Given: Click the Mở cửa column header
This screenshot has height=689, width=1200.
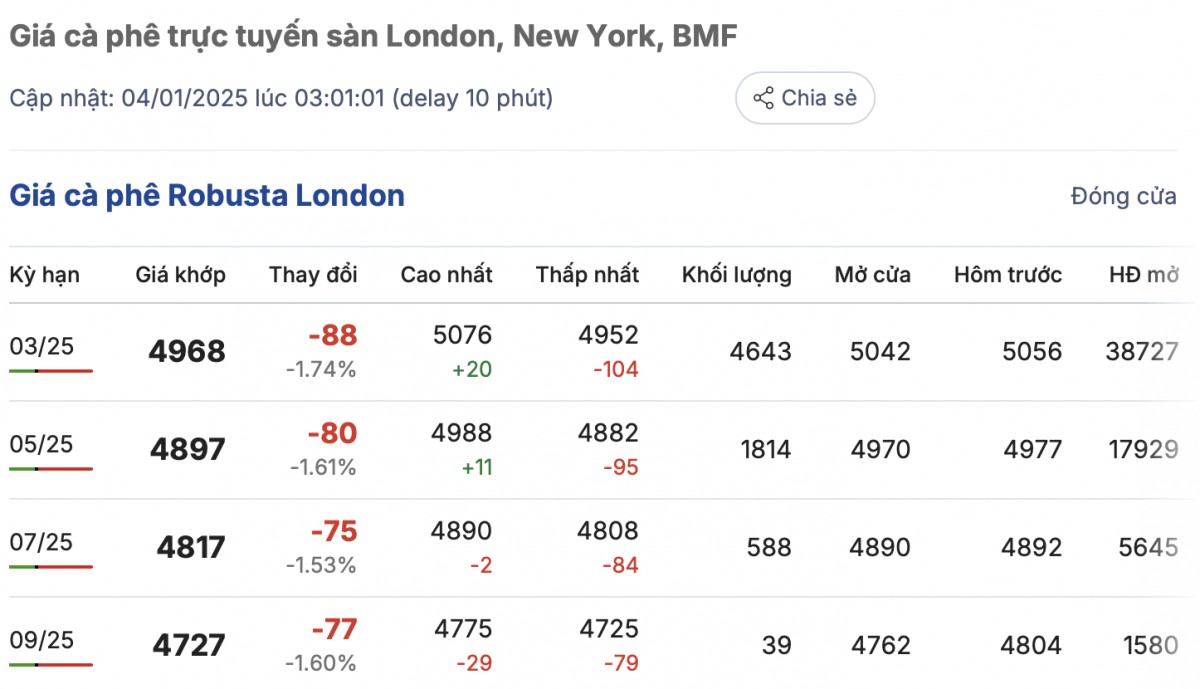Looking at the screenshot, I should pos(873,275).
